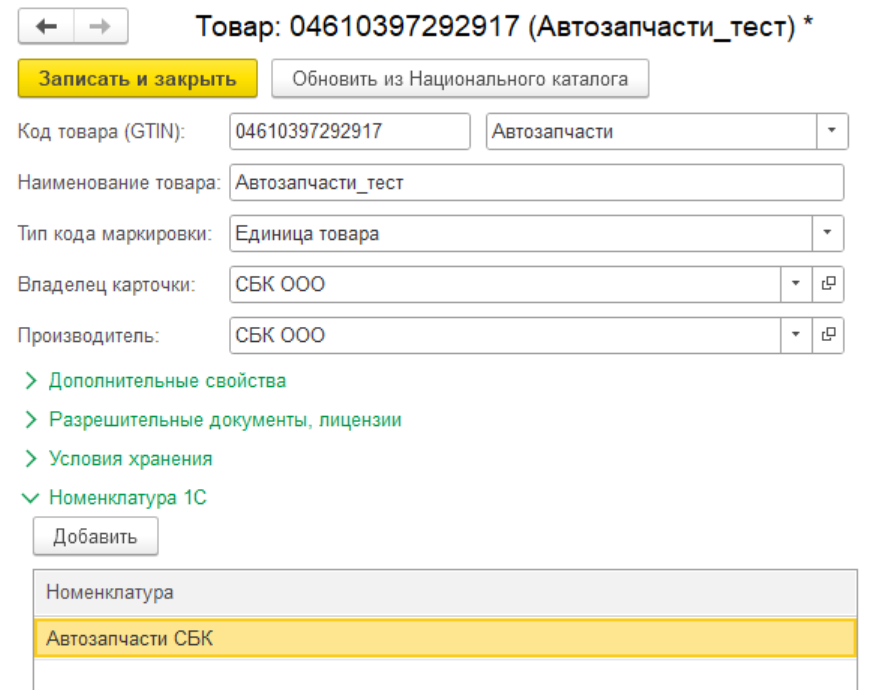The image size is (875, 690).
Task: Click the Производитель field containing СБК ООО
Action: click(504, 335)
